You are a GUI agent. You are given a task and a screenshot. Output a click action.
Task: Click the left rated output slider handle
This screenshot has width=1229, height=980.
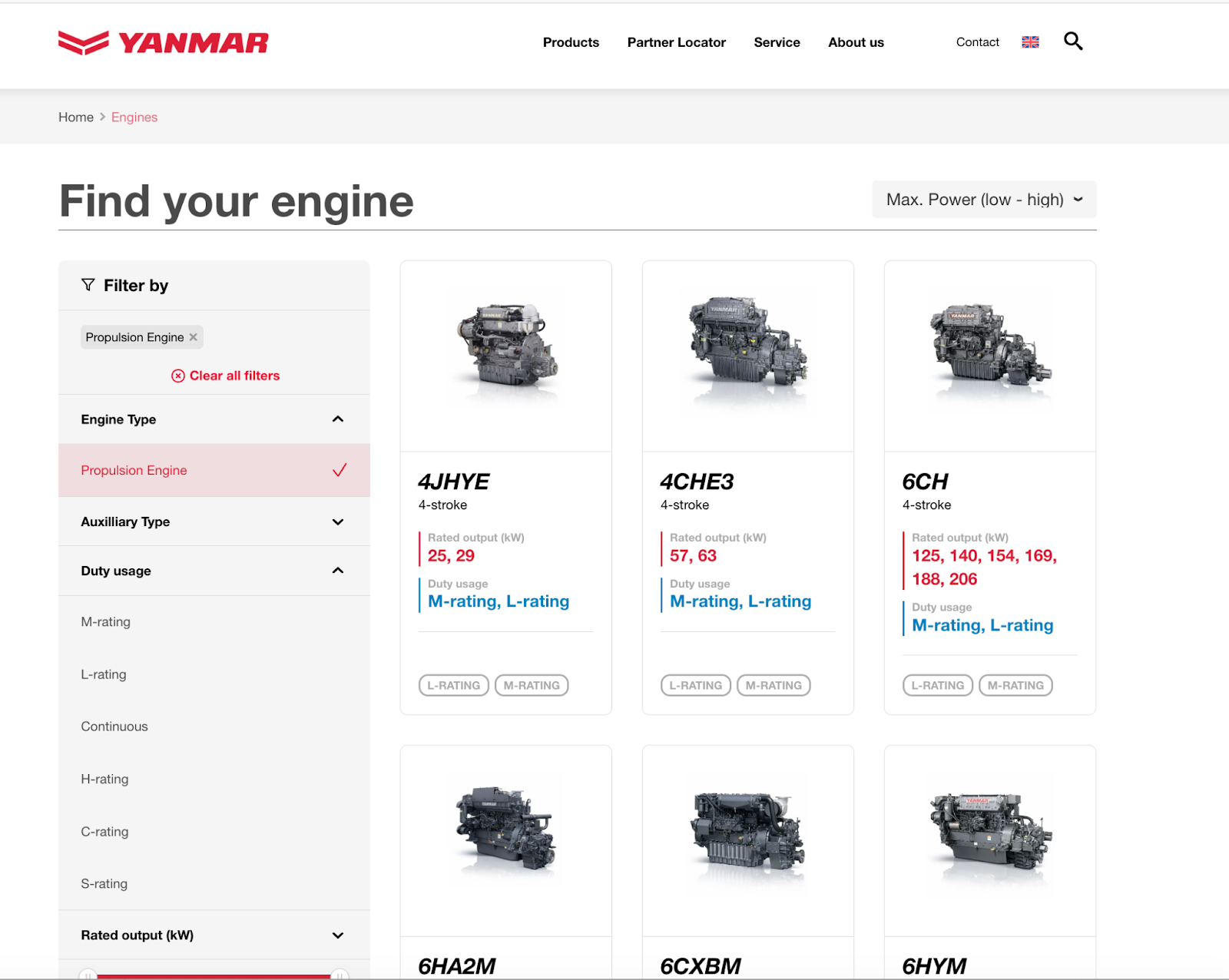click(x=88, y=975)
